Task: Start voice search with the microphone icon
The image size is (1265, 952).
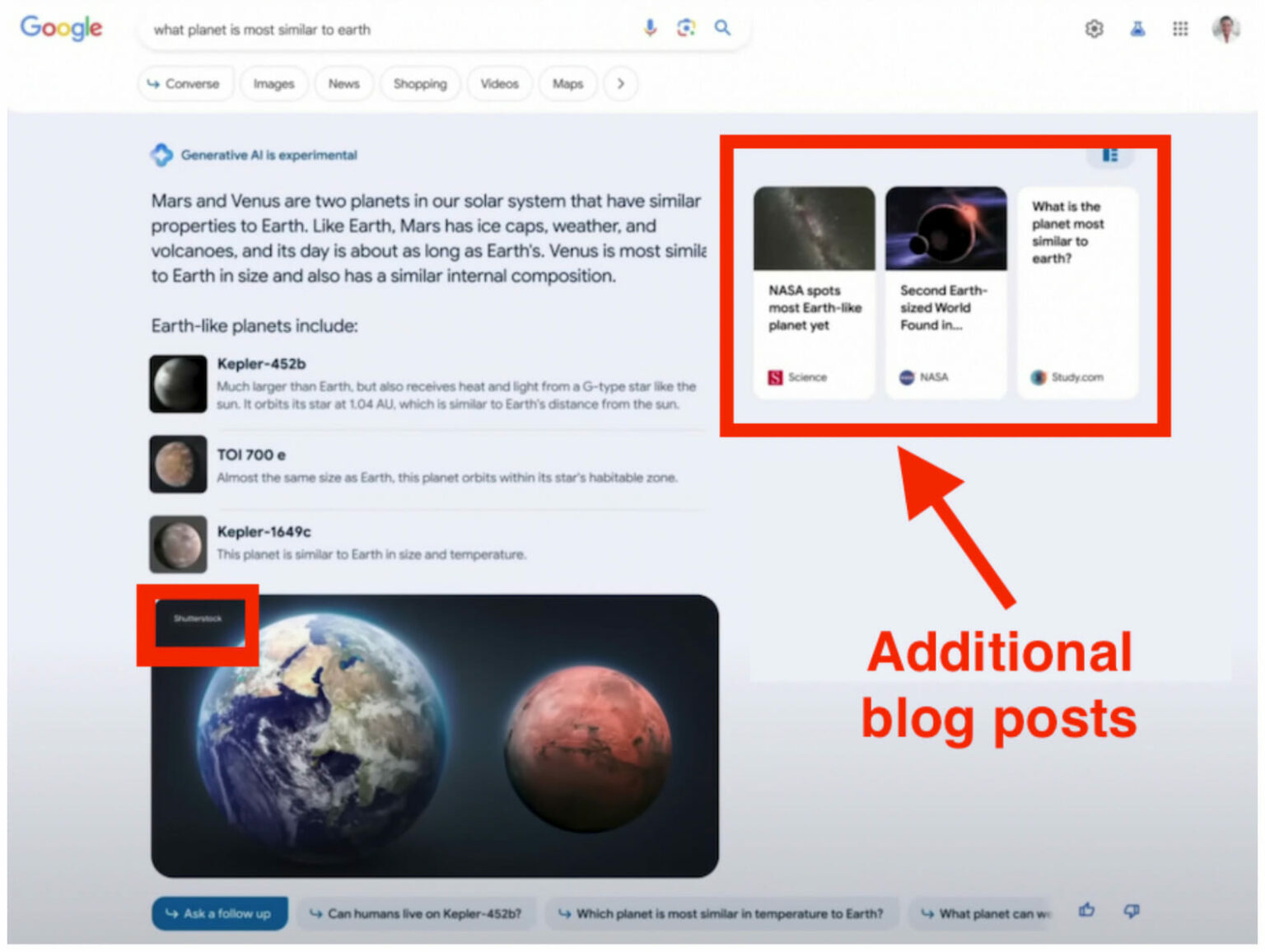Action: point(650,28)
